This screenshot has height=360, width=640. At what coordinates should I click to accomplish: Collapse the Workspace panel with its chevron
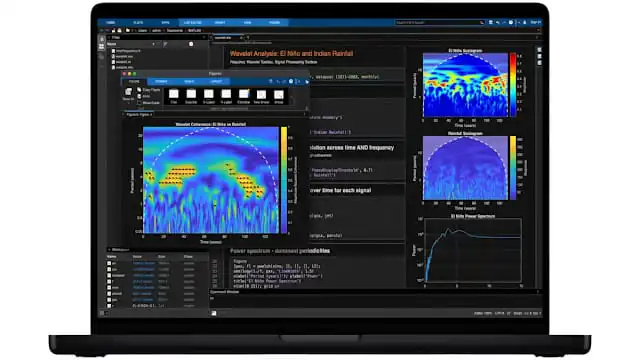(109, 249)
